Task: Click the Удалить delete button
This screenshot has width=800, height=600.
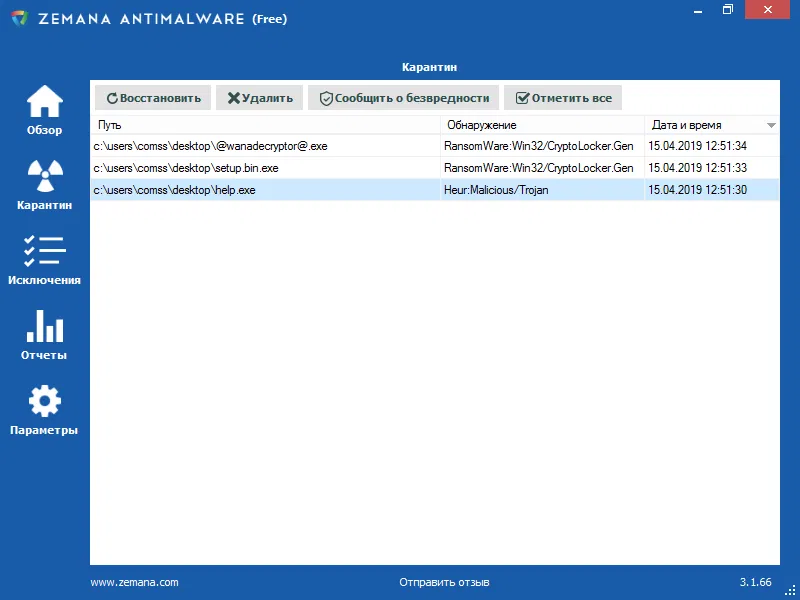Action: [x=259, y=98]
